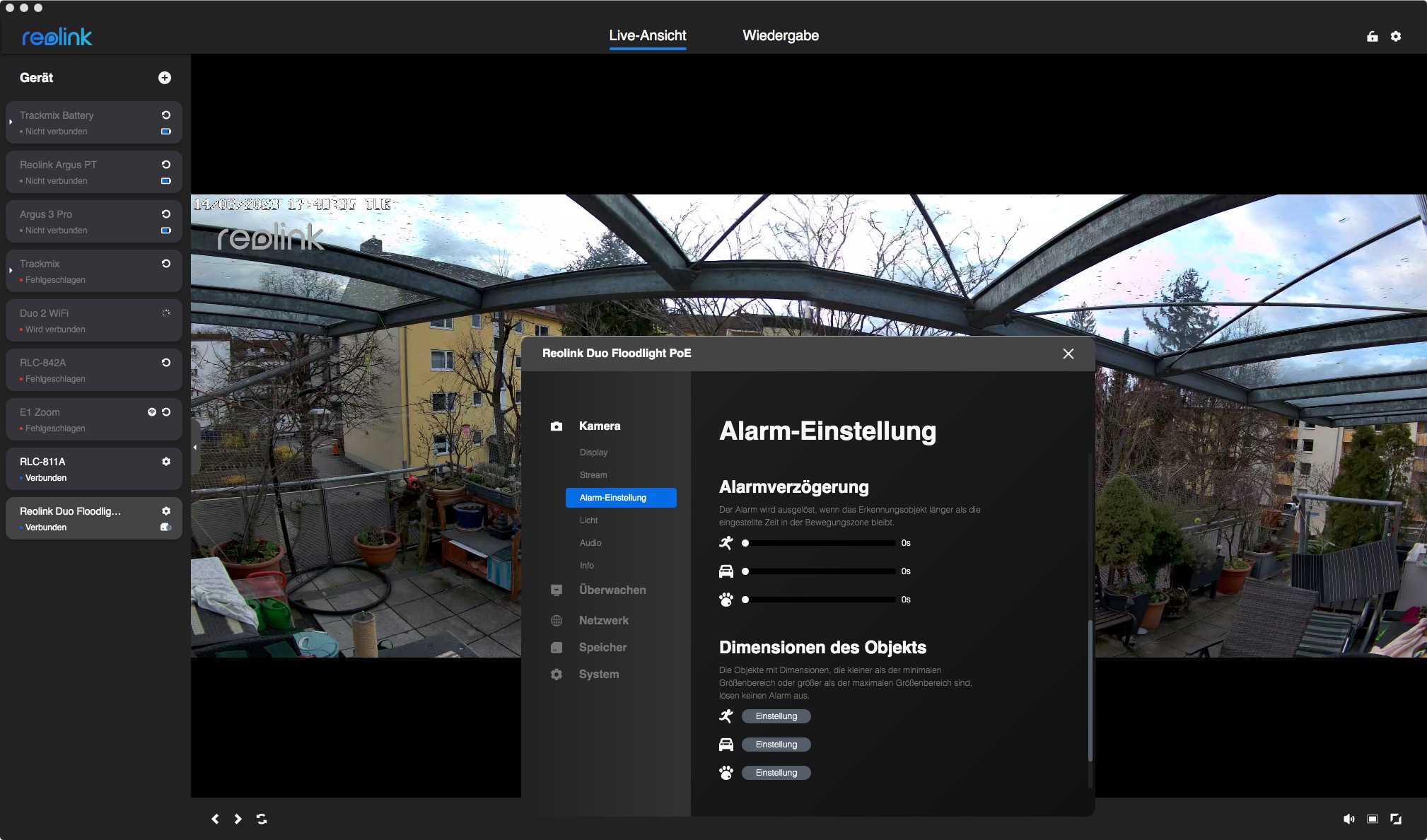This screenshot has width=1427, height=840.
Task: Reconnect the Reolink Argus PT camera
Action: coord(166,165)
